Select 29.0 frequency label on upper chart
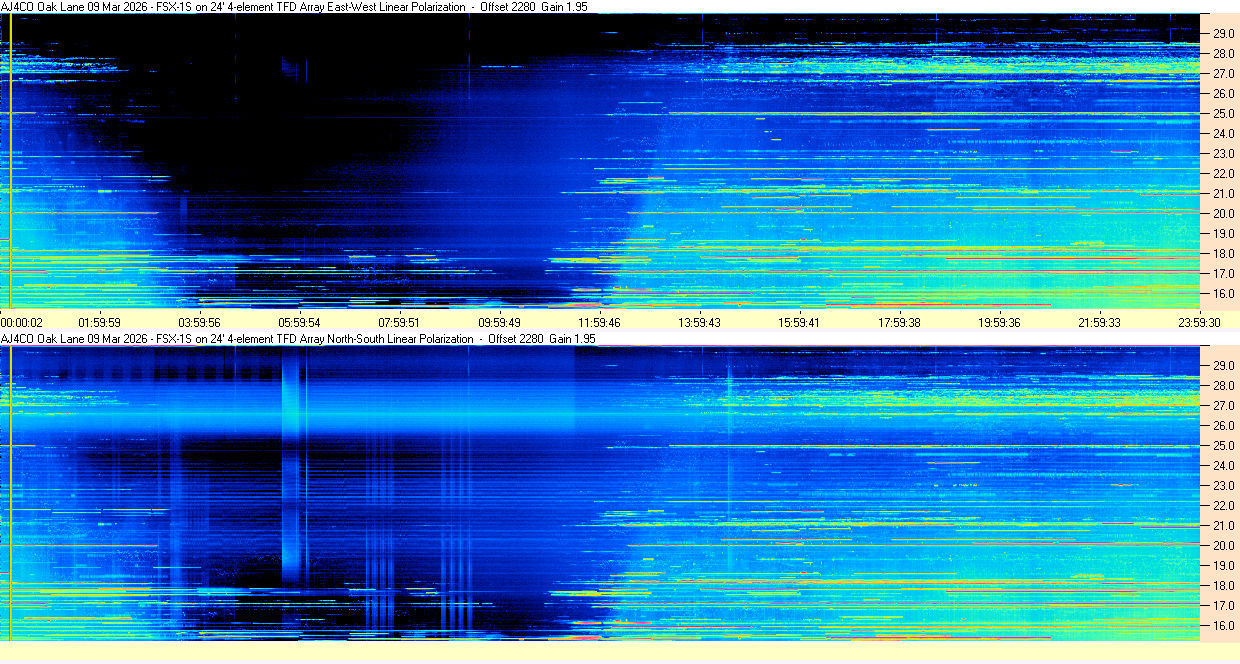Viewport: 1240px width, 664px height. [x=1223, y=34]
